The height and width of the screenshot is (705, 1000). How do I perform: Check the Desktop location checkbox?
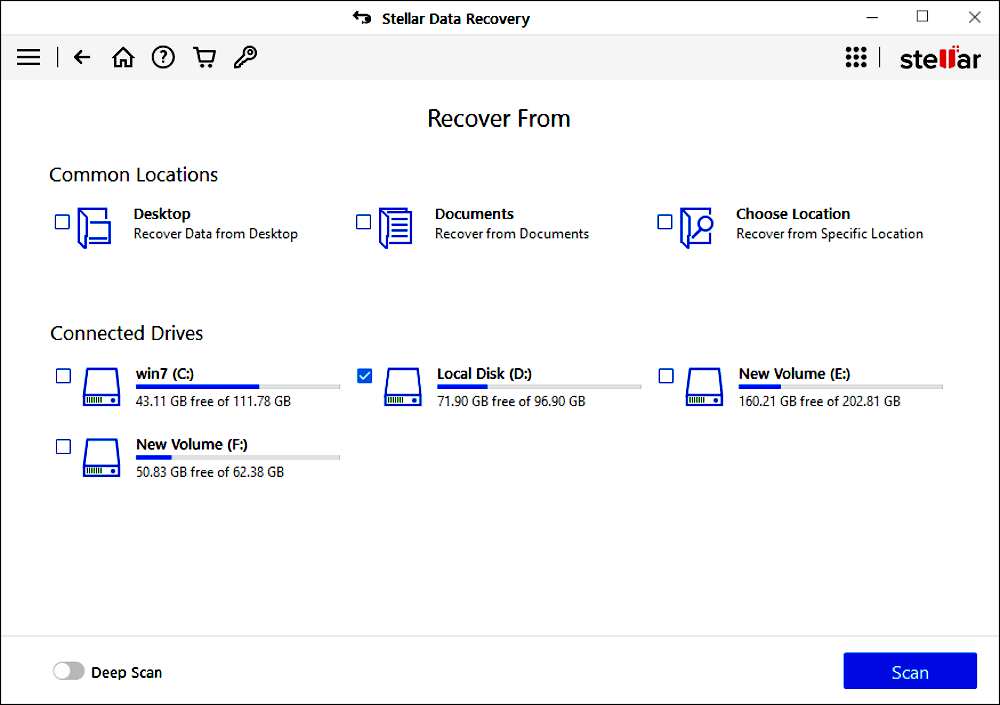coord(62,222)
